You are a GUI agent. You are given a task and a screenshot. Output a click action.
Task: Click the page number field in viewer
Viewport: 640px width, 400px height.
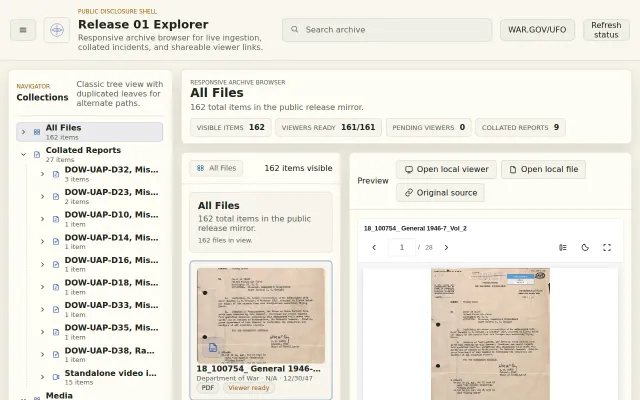[402, 247]
